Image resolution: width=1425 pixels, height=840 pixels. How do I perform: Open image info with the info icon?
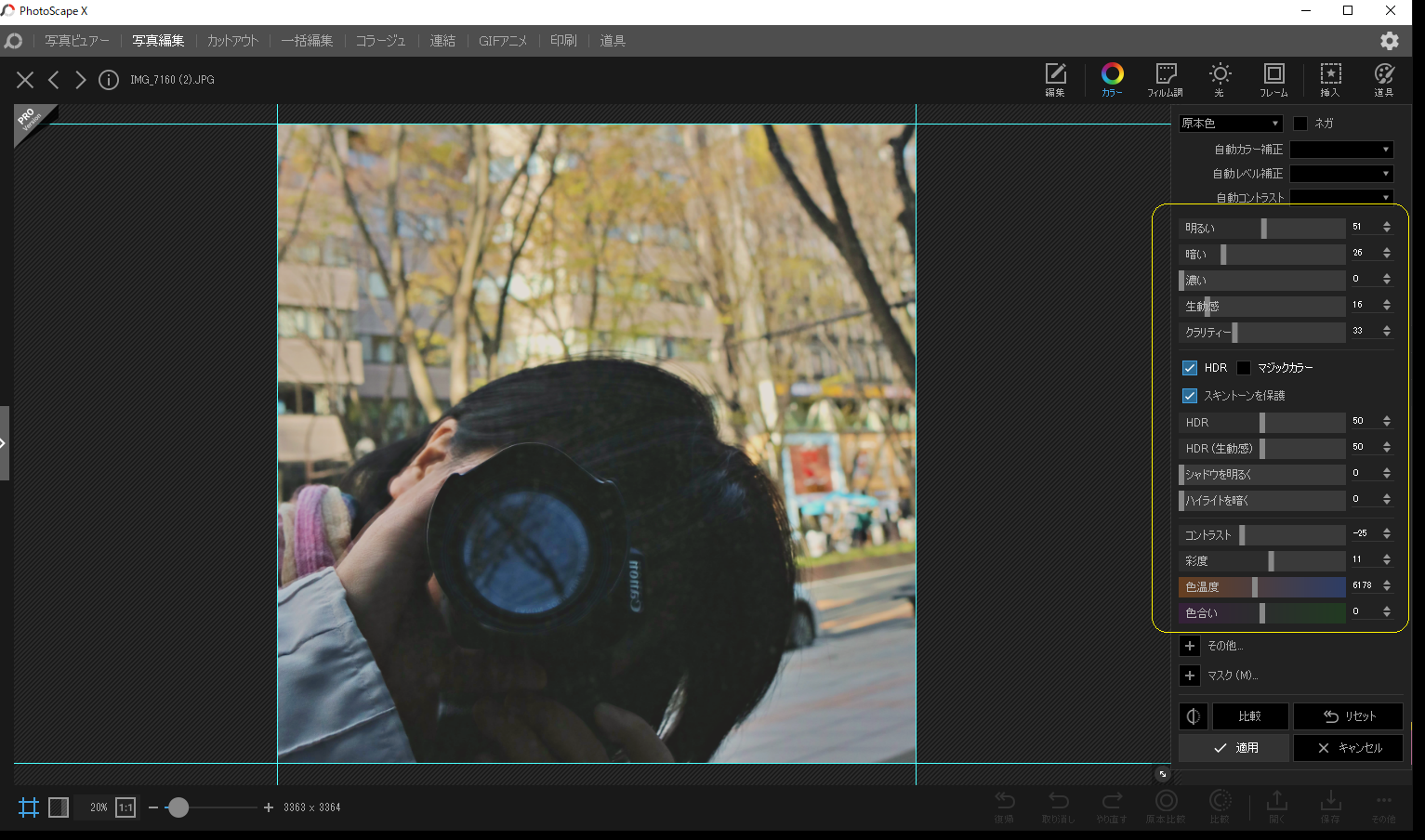(x=109, y=80)
